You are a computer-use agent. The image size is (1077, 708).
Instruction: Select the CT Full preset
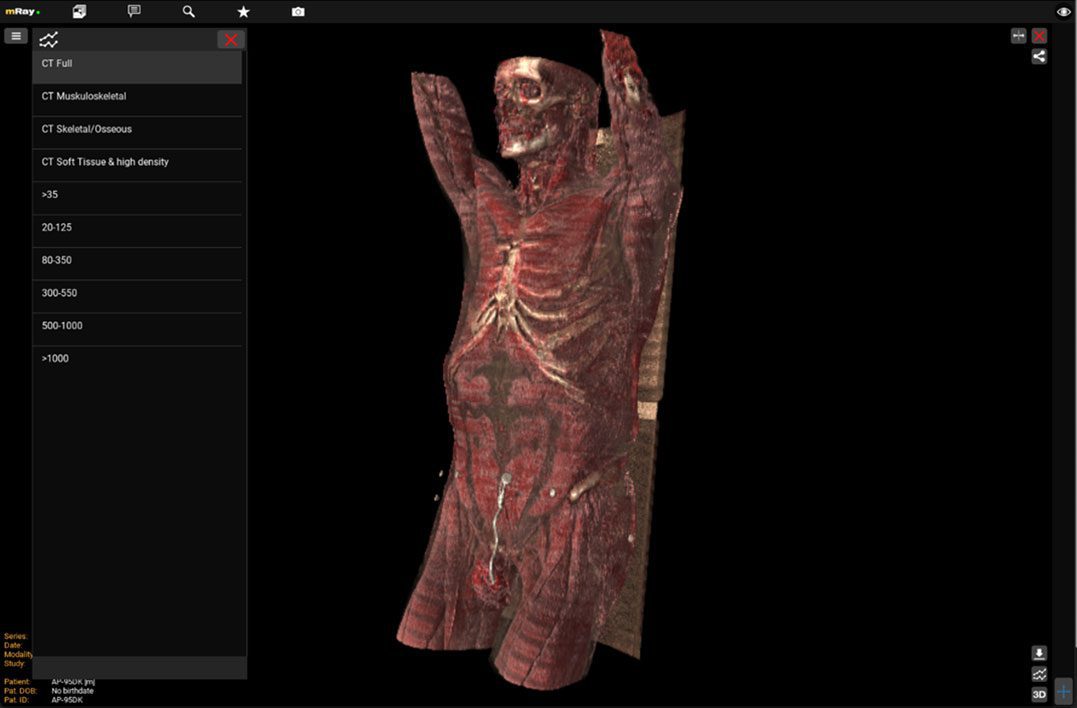(x=137, y=64)
